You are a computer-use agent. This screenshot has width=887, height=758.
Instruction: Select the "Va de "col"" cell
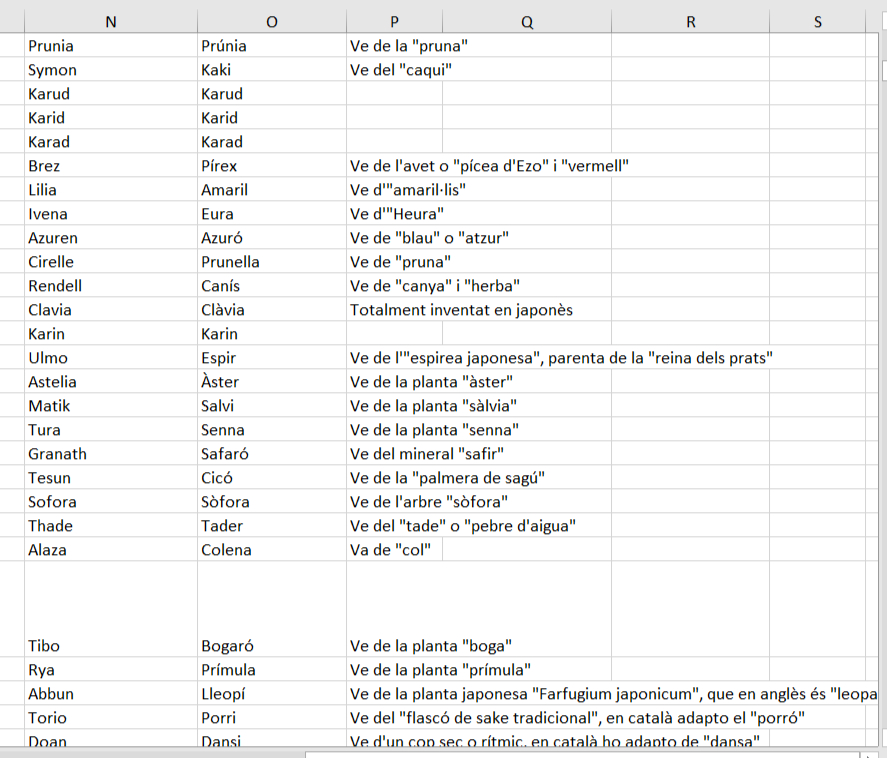(x=391, y=550)
